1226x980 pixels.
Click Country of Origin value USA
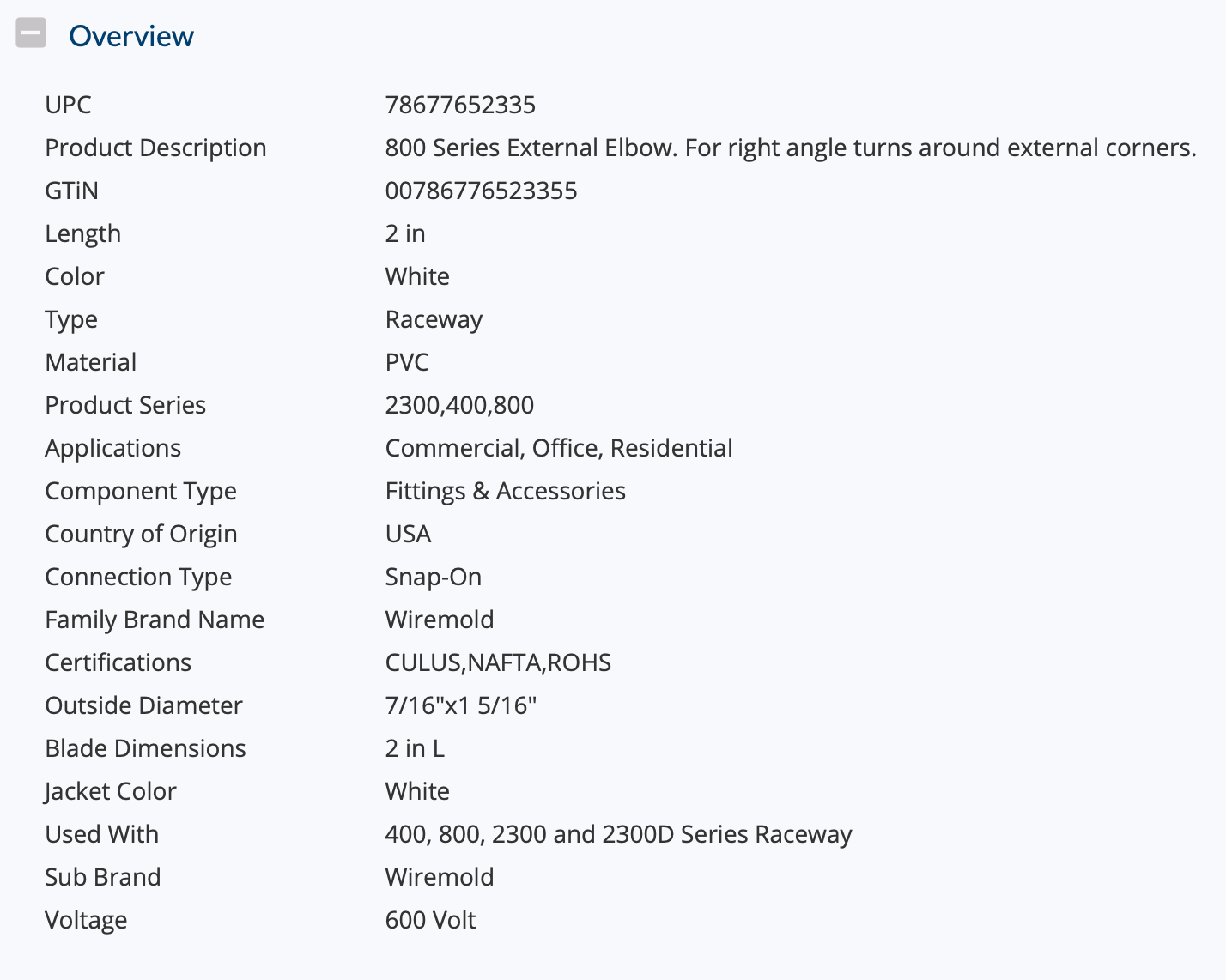point(408,534)
